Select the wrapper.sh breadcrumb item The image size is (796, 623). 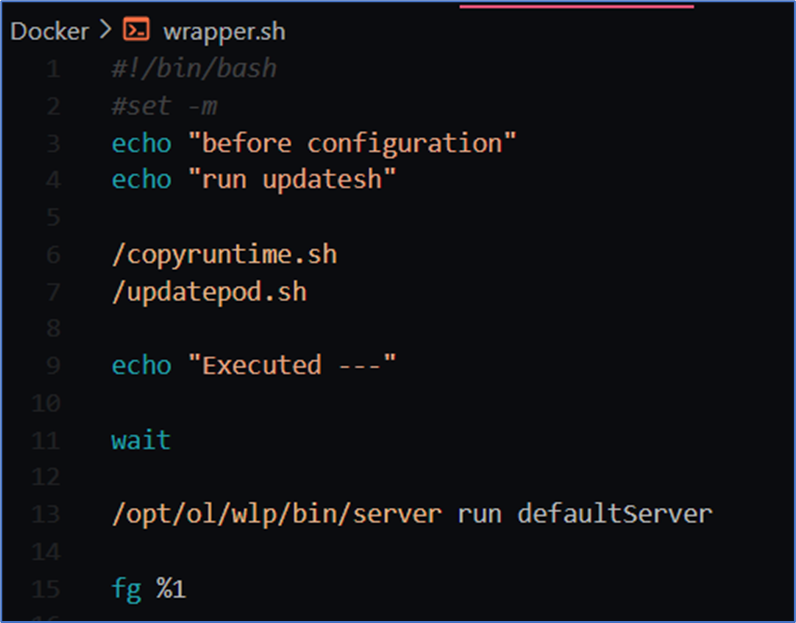(223, 31)
